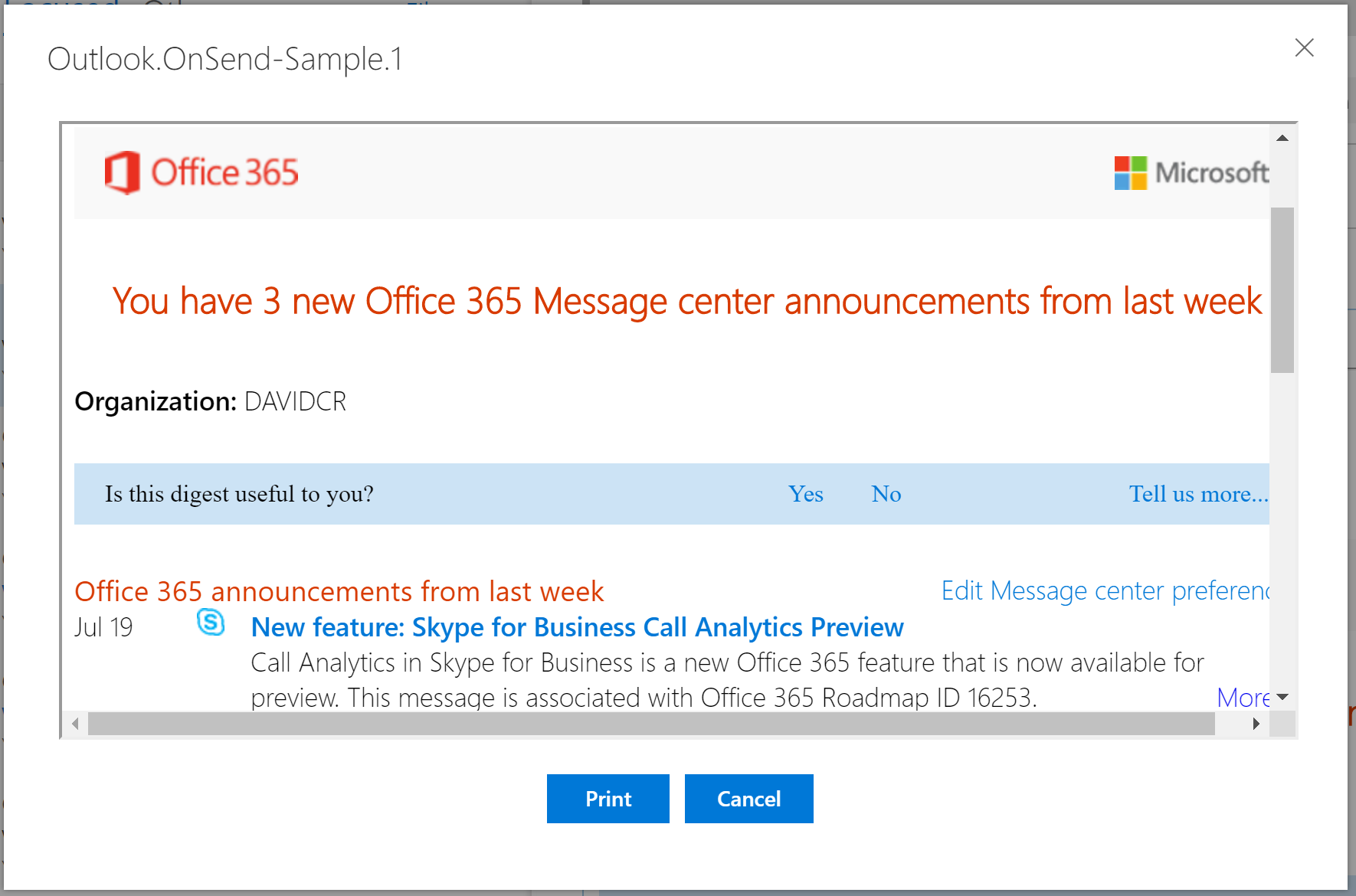Click the More link for Call Analytics
The height and width of the screenshot is (896, 1356).
click(x=1243, y=698)
